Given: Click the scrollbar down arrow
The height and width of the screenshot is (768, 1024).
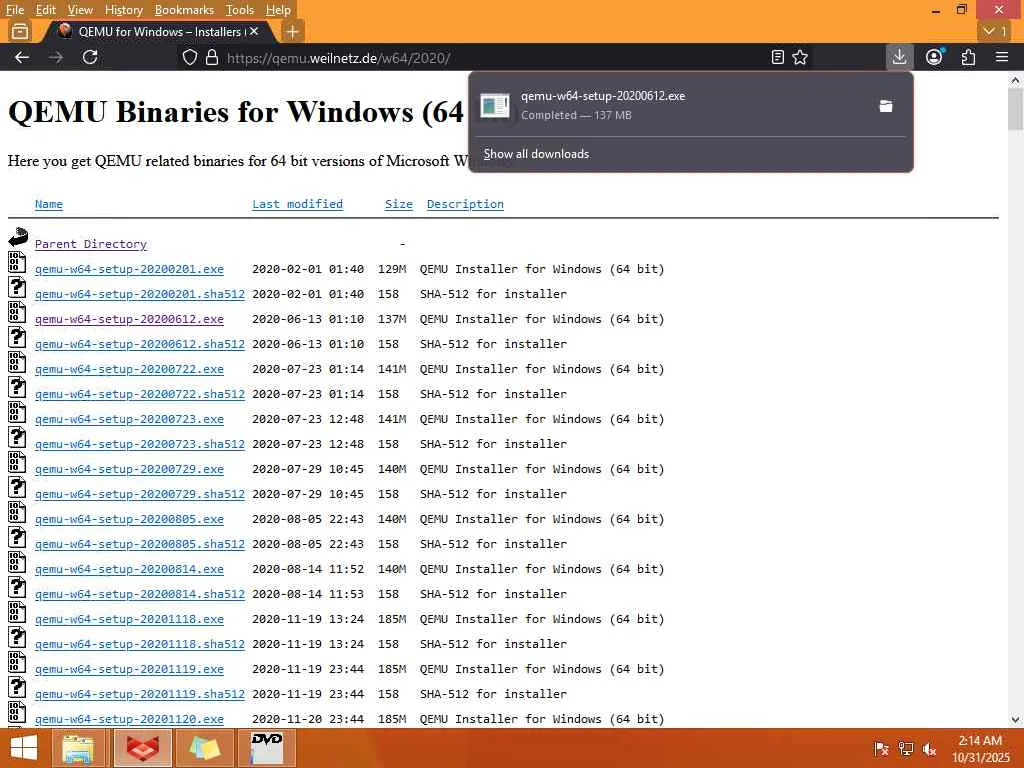Looking at the screenshot, I should (x=1015, y=720).
